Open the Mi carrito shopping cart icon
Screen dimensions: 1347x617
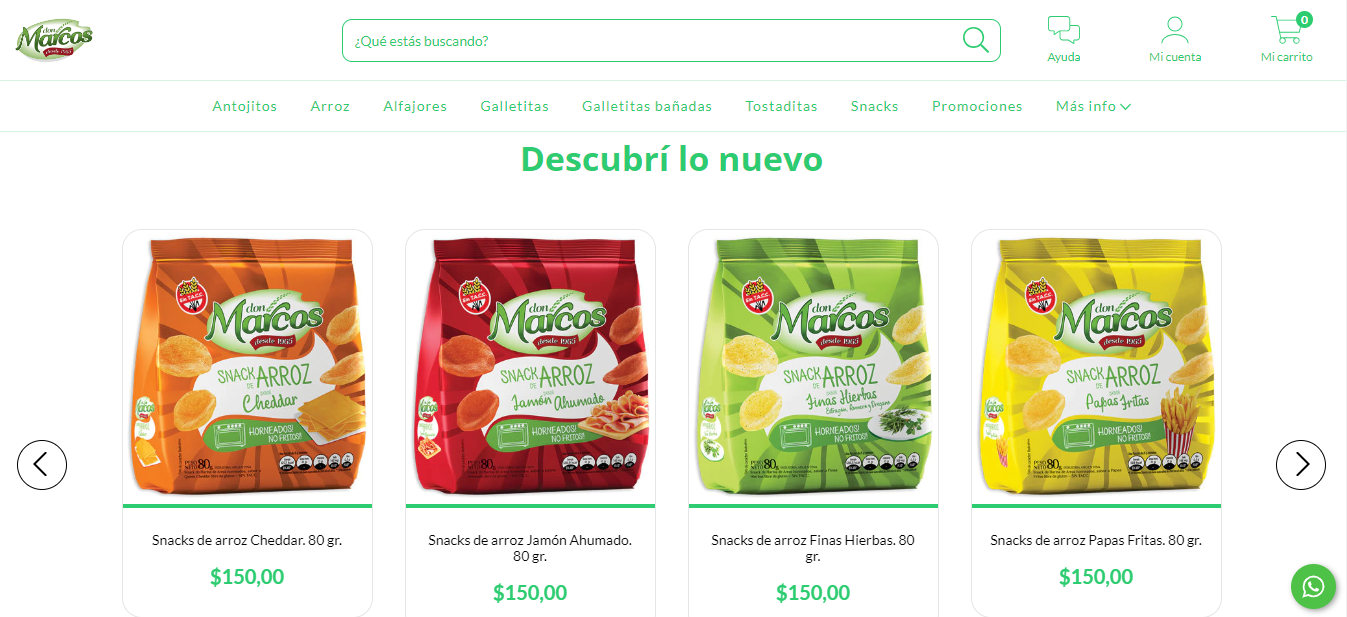pos(1286,30)
